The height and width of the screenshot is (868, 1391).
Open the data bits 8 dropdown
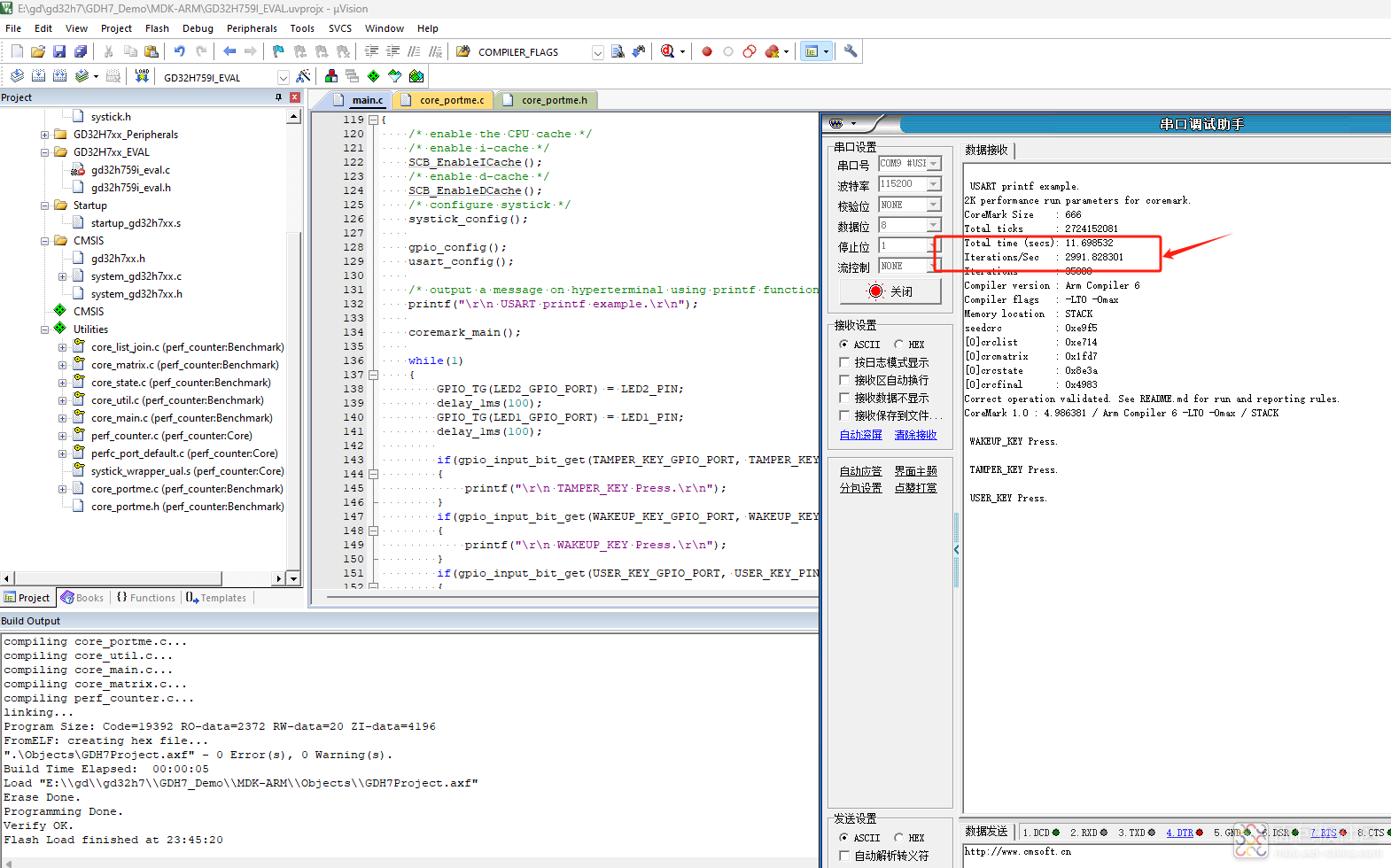point(934,225)
